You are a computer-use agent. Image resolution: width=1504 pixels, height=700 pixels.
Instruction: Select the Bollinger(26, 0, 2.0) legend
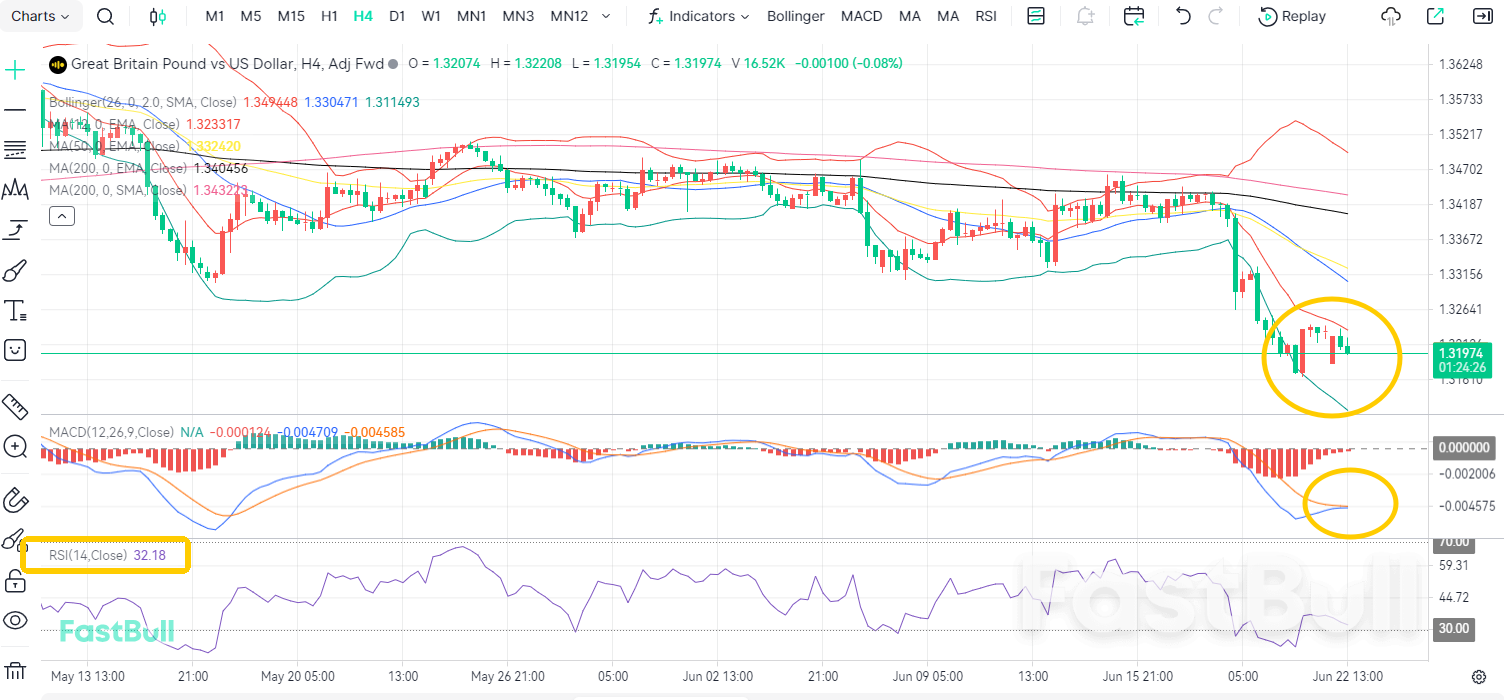coord(142,102)
